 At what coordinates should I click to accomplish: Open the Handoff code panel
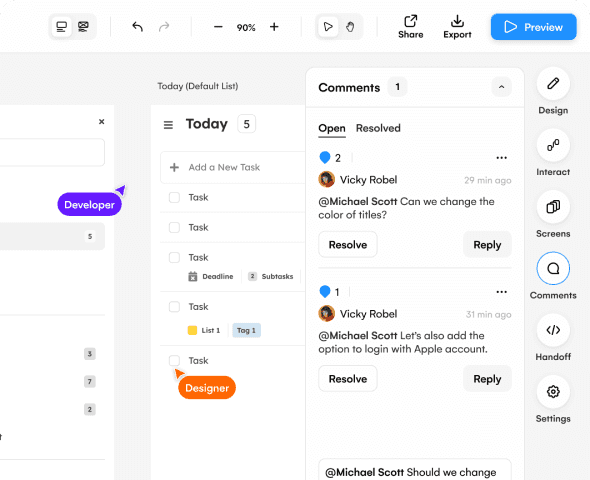point(553,330)
